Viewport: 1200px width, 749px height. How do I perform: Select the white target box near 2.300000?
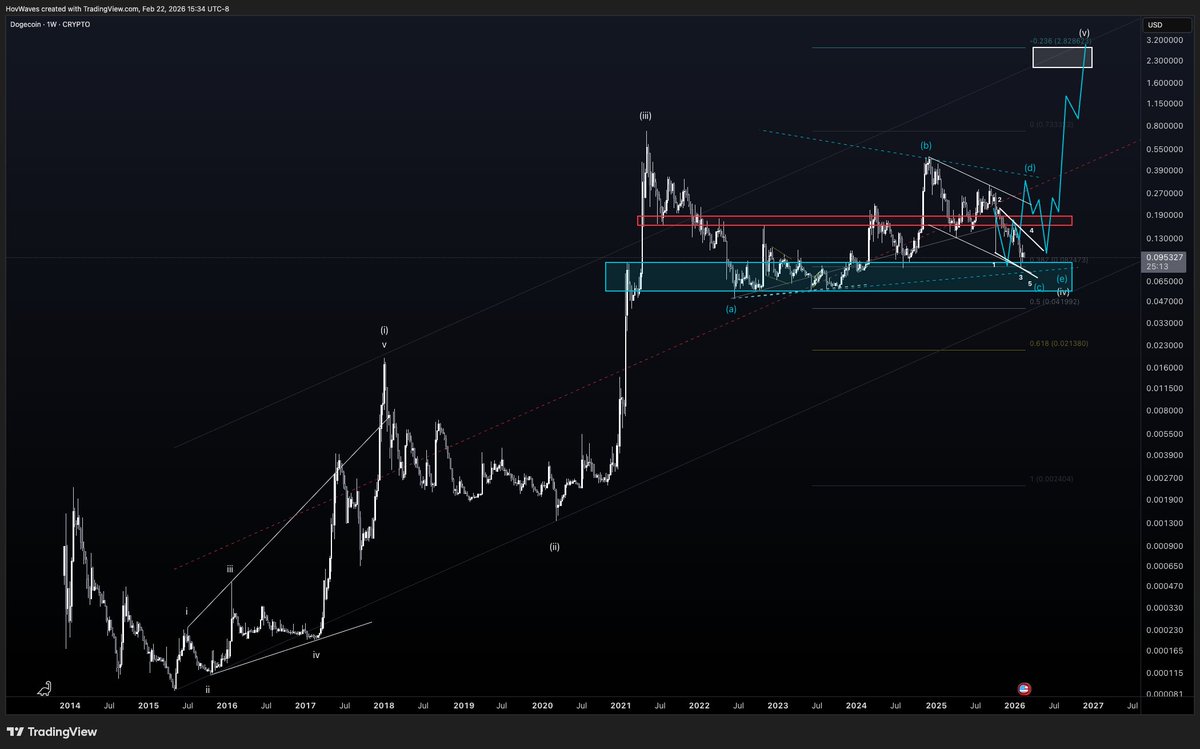point(1062,57)
